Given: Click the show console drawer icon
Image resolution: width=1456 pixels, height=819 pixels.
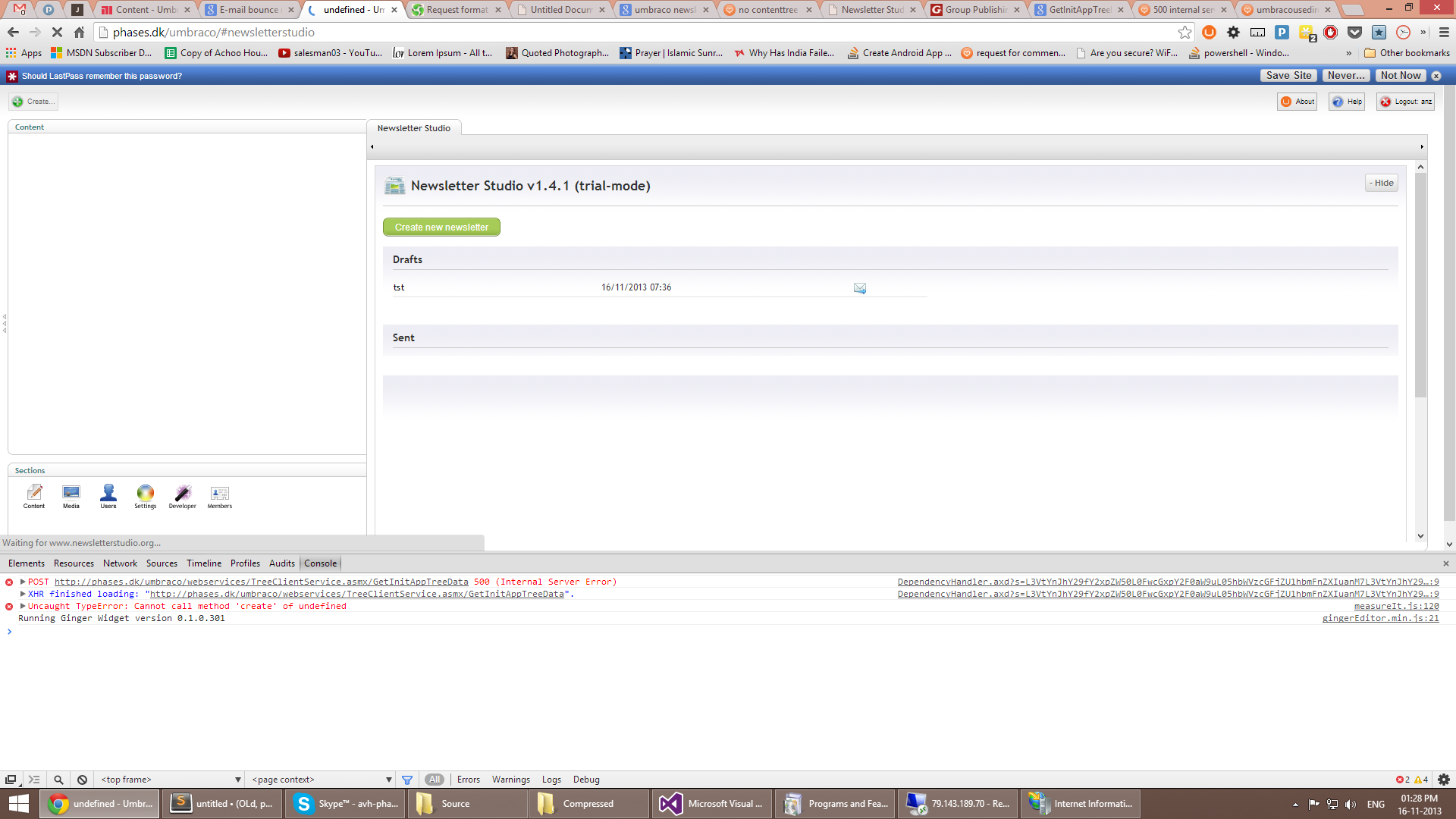Looking at the screenshot, I should (x=34, y=780).
